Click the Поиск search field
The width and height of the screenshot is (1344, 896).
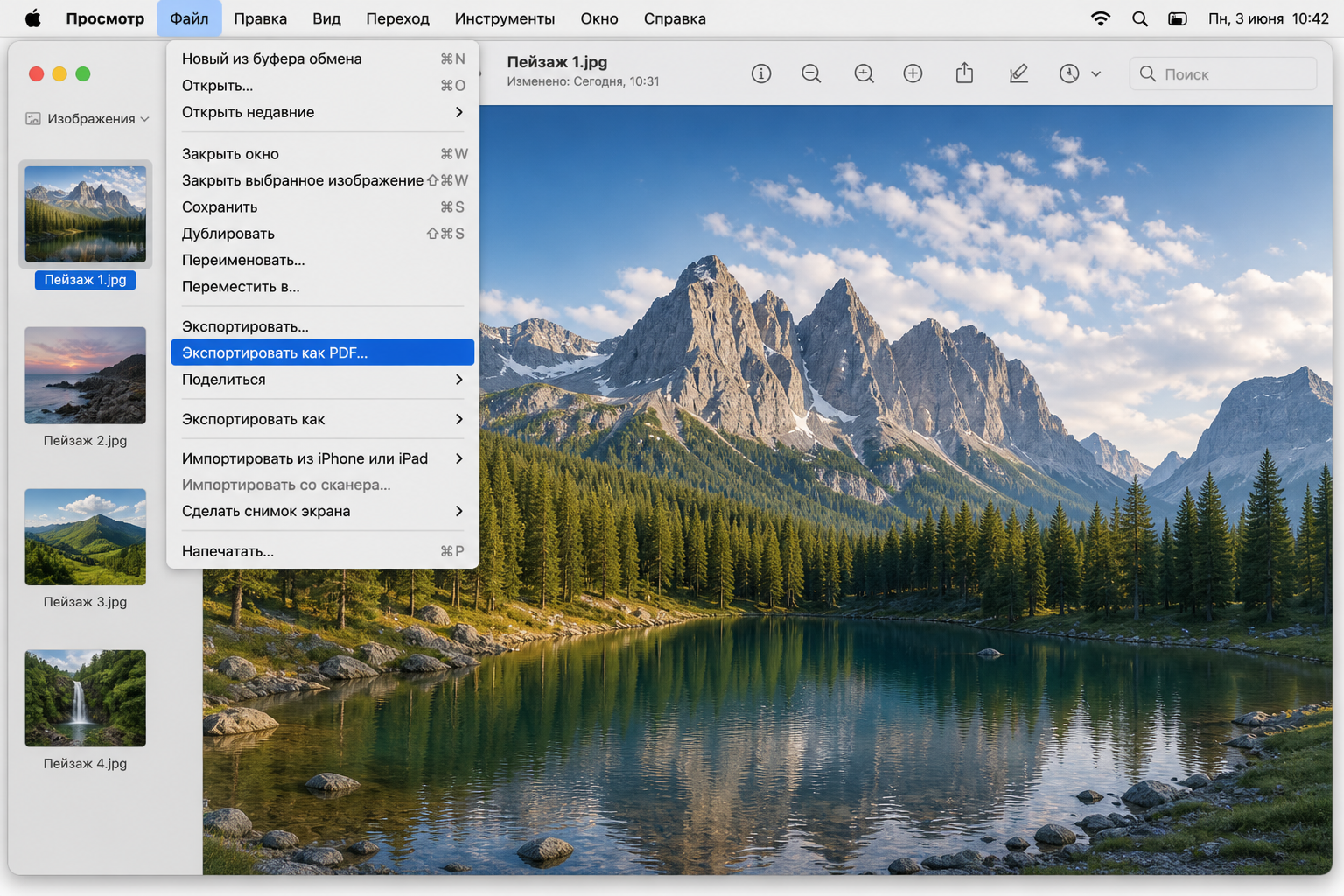point(1223,74)
